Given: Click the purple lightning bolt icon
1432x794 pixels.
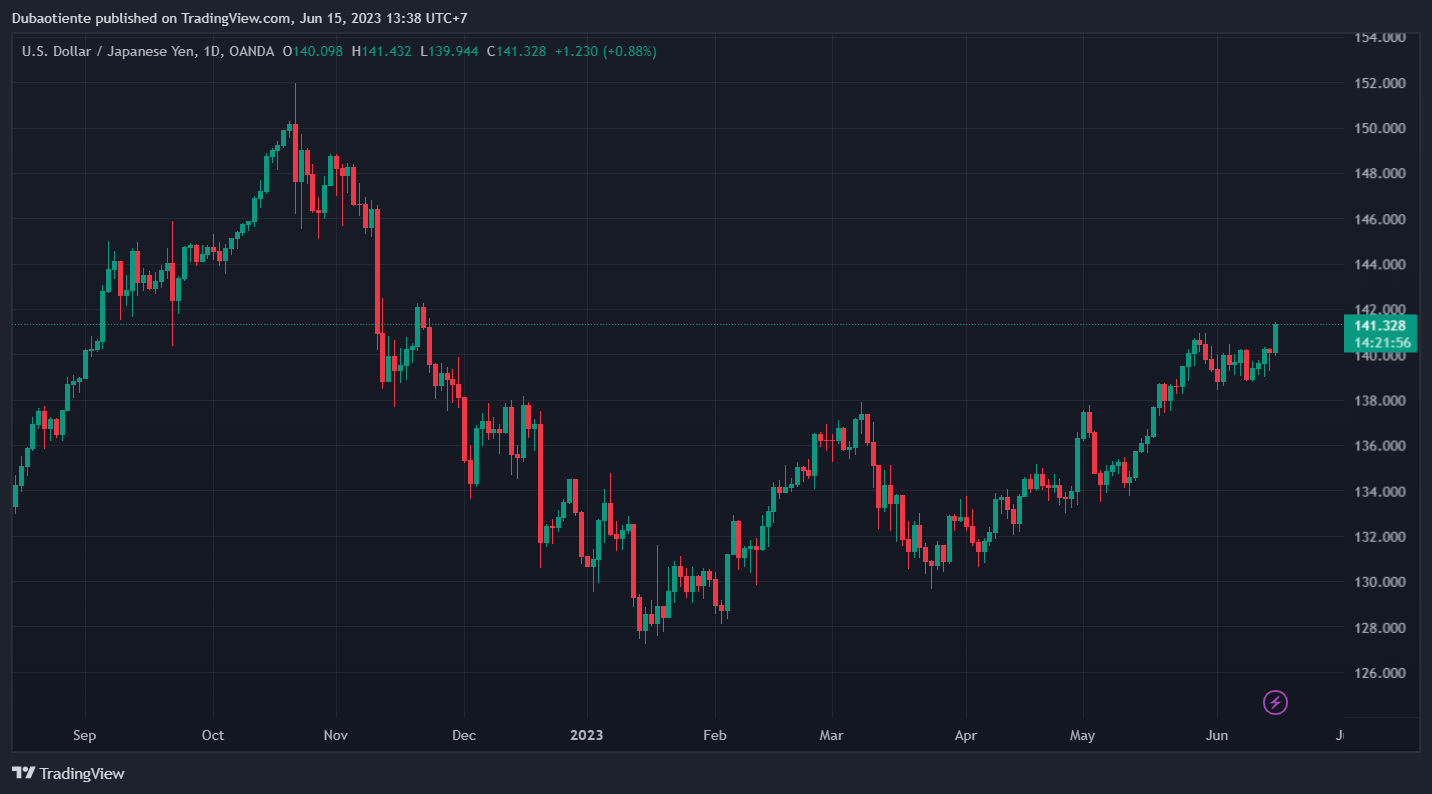Looking at the screenshot, I should 1275,702.
